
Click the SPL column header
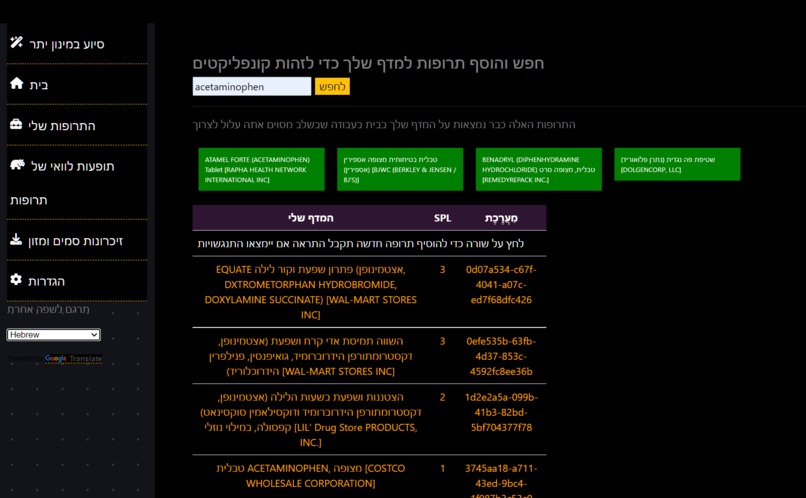[x=442, y=218]
